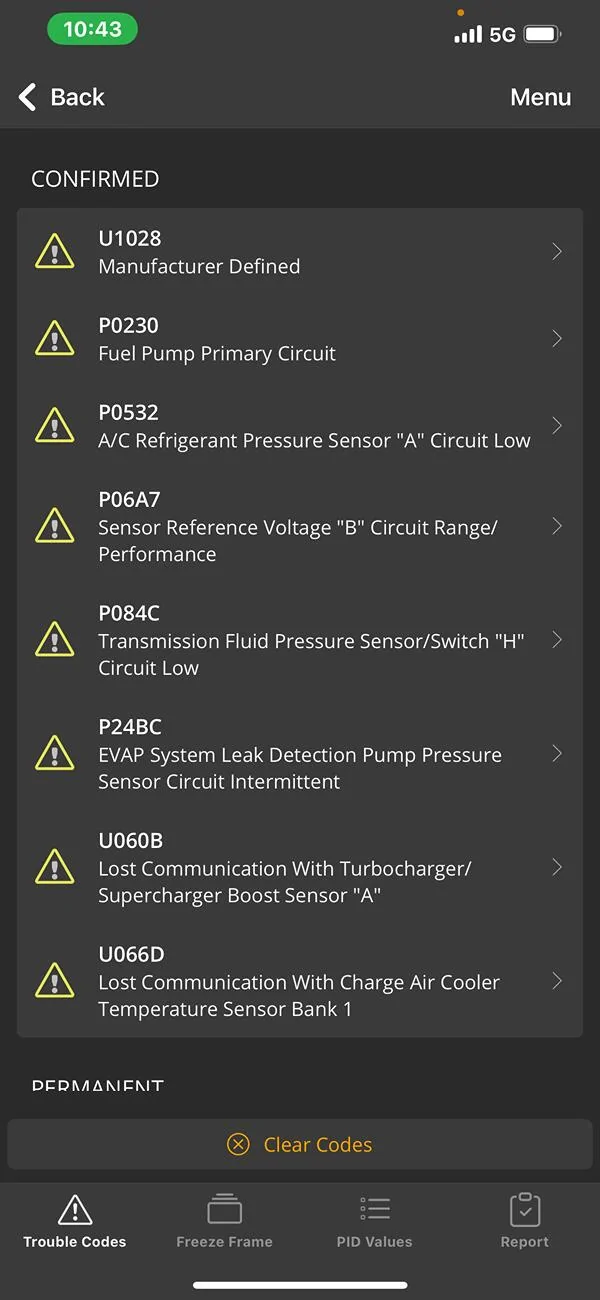
Task: Open the P0532 A/C Refrigerant Pressure Sensor entry
Action: tap(314, 426)
